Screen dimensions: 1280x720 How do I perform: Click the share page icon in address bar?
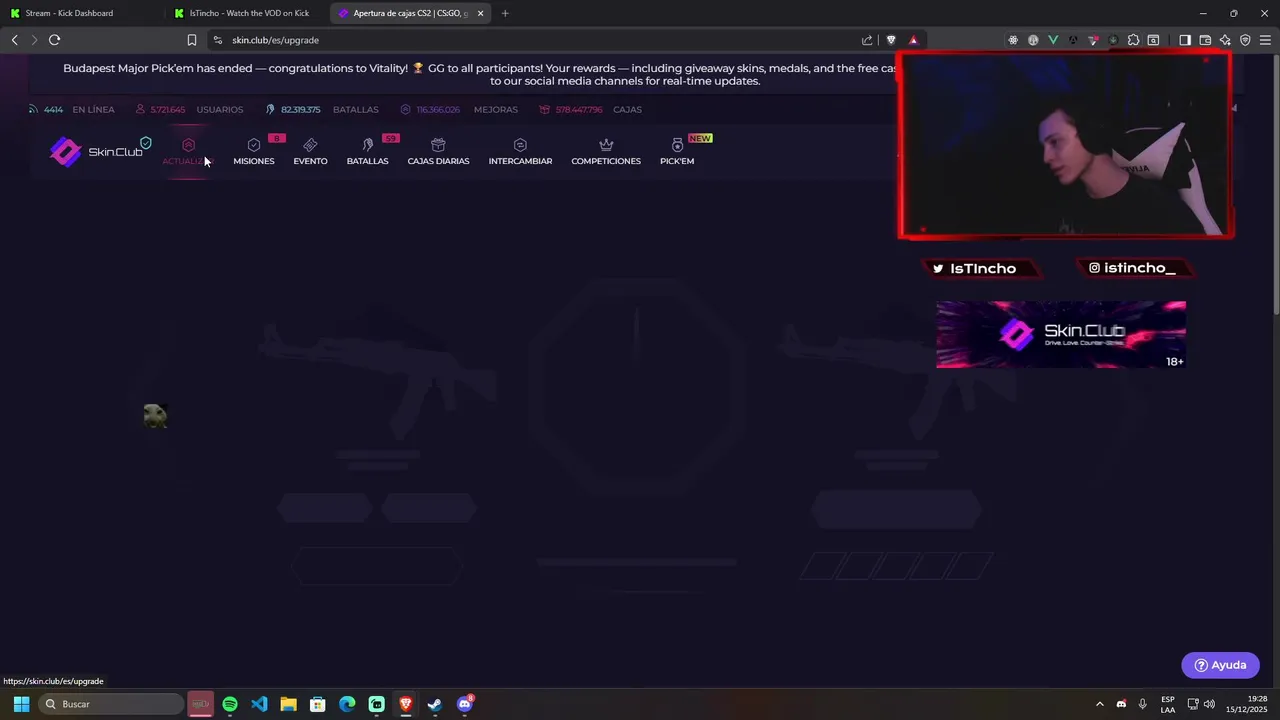click(x=867, y=40)
